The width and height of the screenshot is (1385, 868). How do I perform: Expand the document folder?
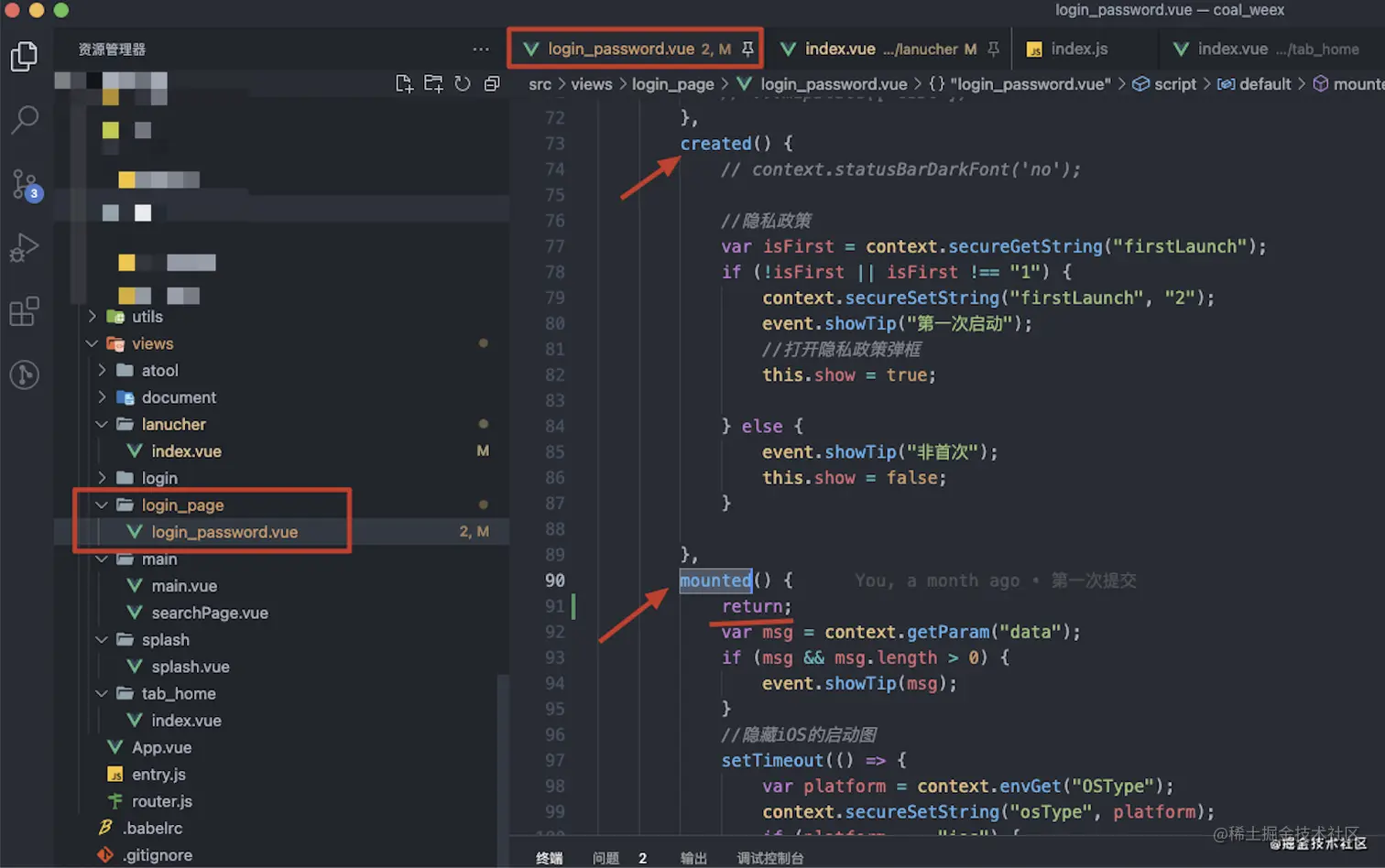pyautogui.click(x=102, y=397)
